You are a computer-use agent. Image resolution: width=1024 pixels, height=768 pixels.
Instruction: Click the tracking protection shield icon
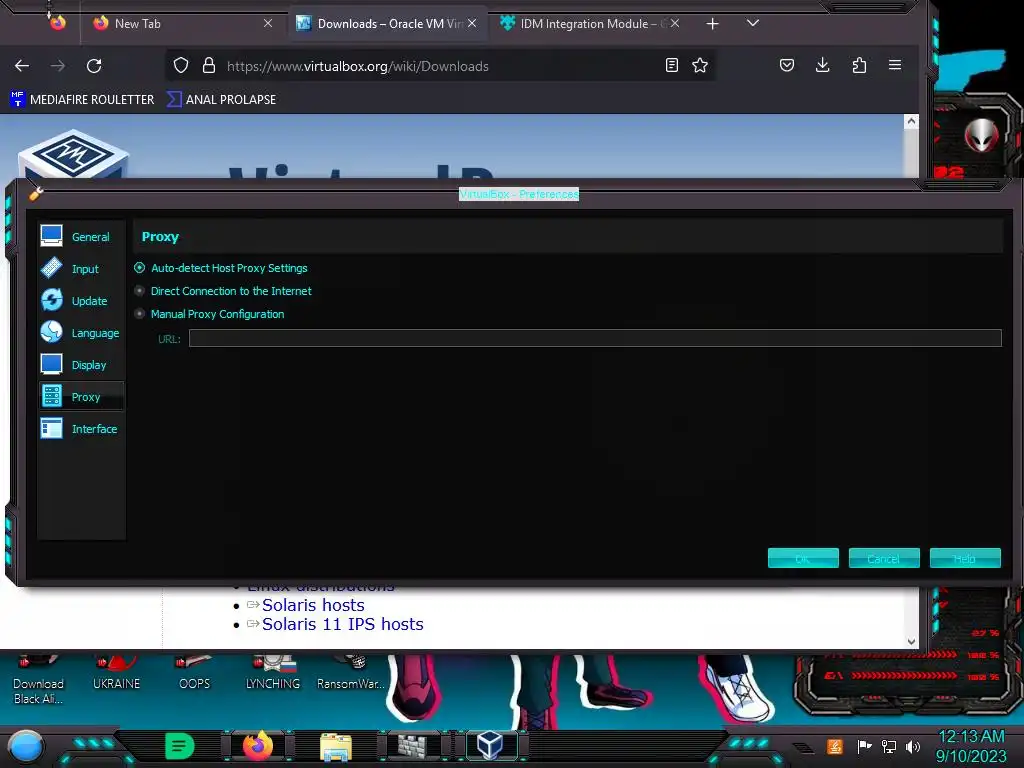[181, 65]
